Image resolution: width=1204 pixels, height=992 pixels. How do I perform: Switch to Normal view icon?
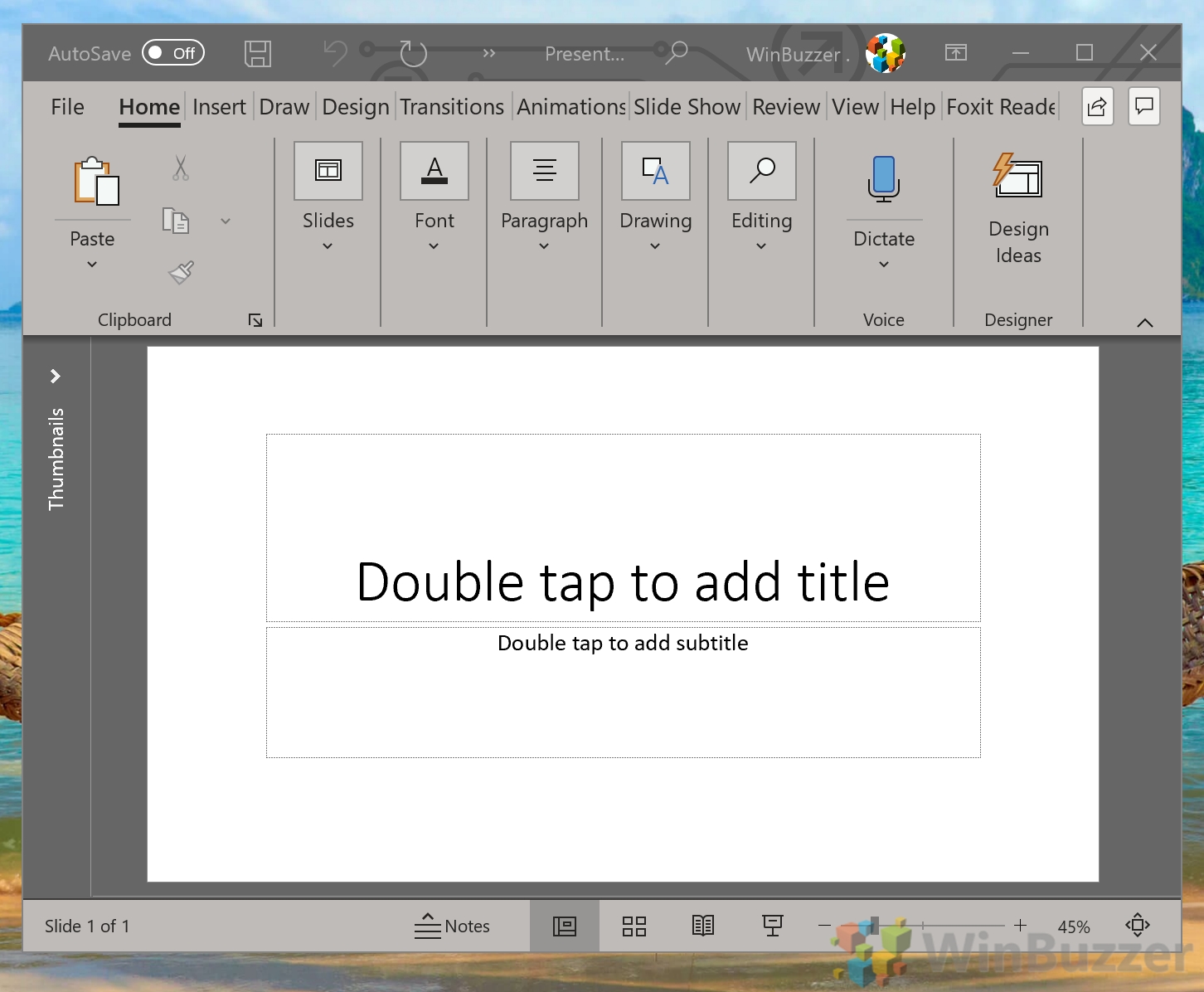[565, 926]
